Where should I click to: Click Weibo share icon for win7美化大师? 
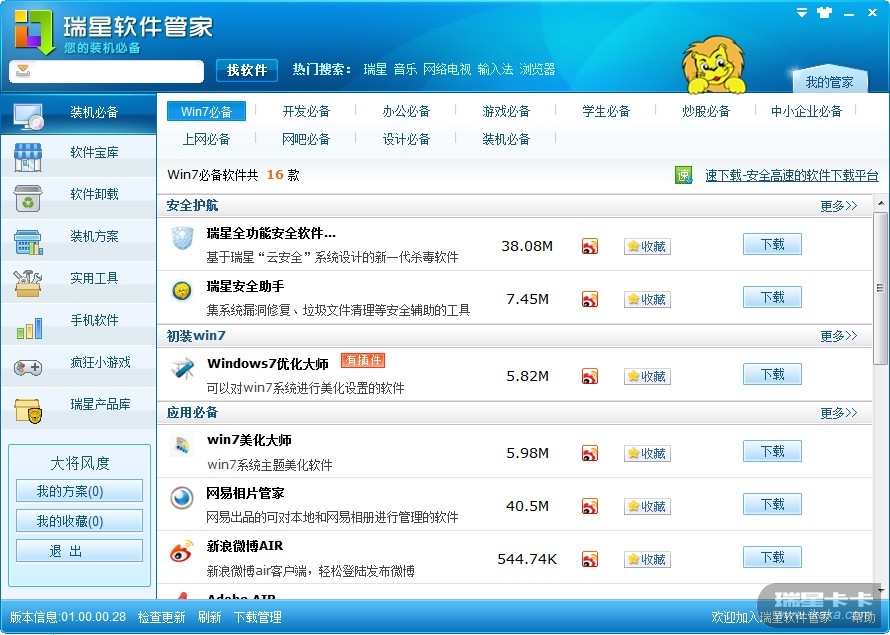tap(590, 453)
